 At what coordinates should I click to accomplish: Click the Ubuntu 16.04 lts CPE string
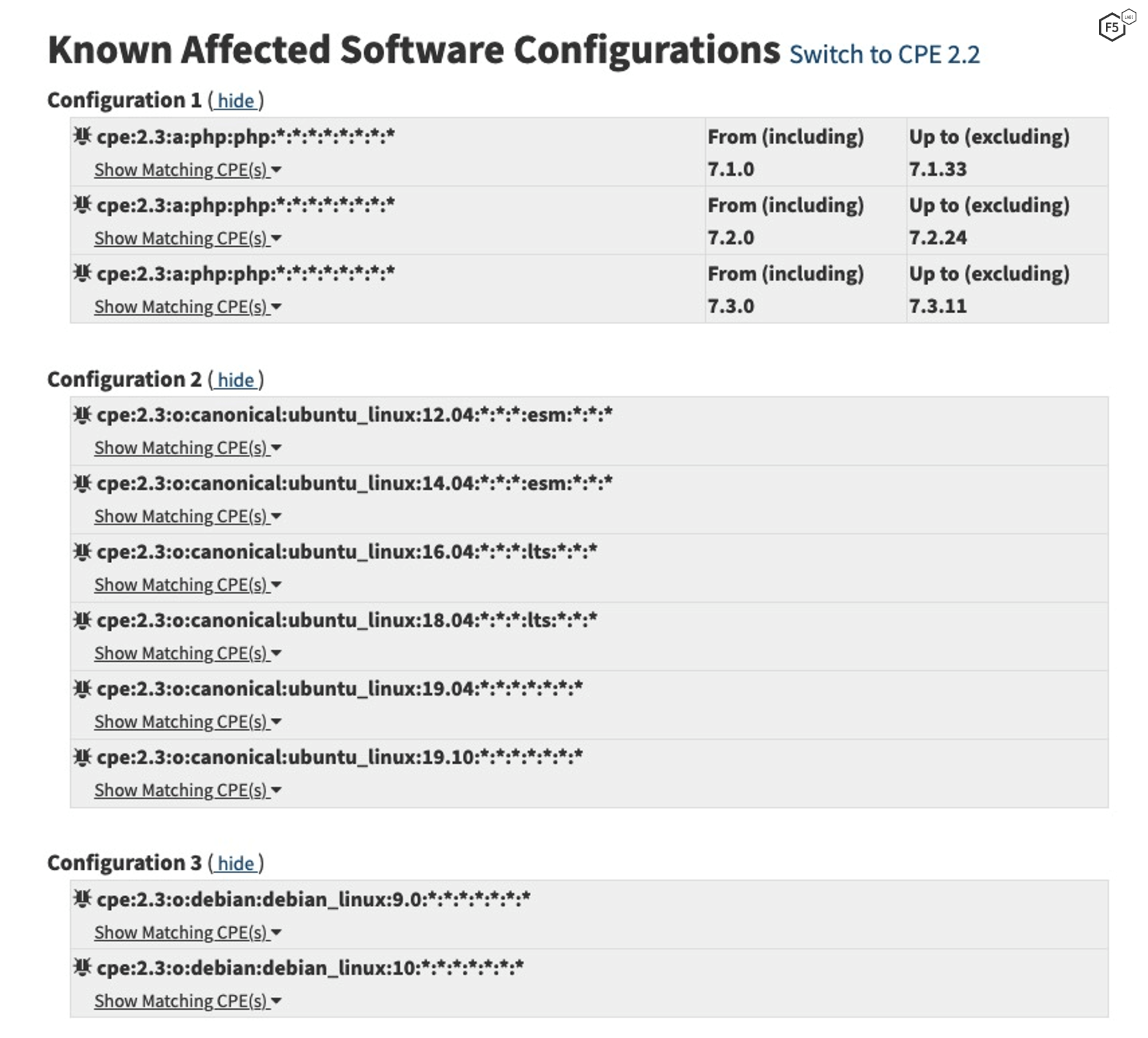(347, 552)
